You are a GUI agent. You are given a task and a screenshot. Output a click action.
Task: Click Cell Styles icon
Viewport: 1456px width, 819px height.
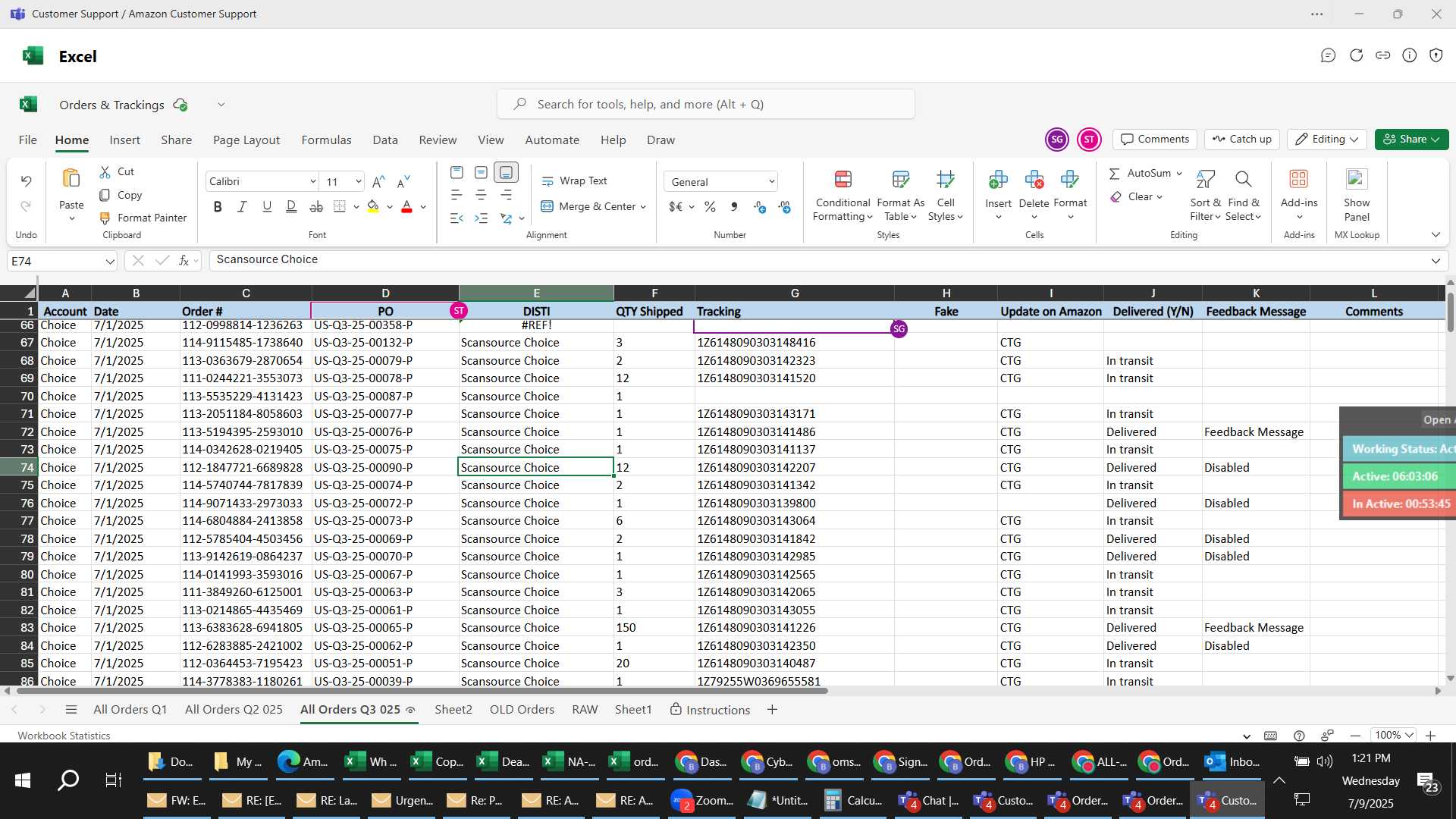pyautogui.click(x=946, y=180)
